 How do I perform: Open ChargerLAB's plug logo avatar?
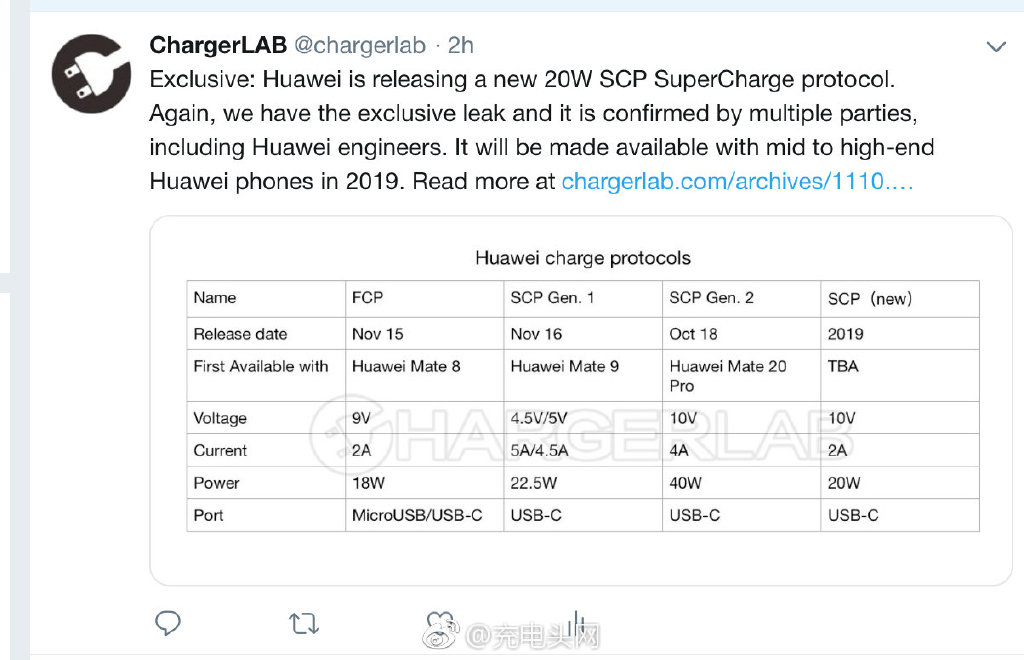pyautogui.click(x=91, y=73)
